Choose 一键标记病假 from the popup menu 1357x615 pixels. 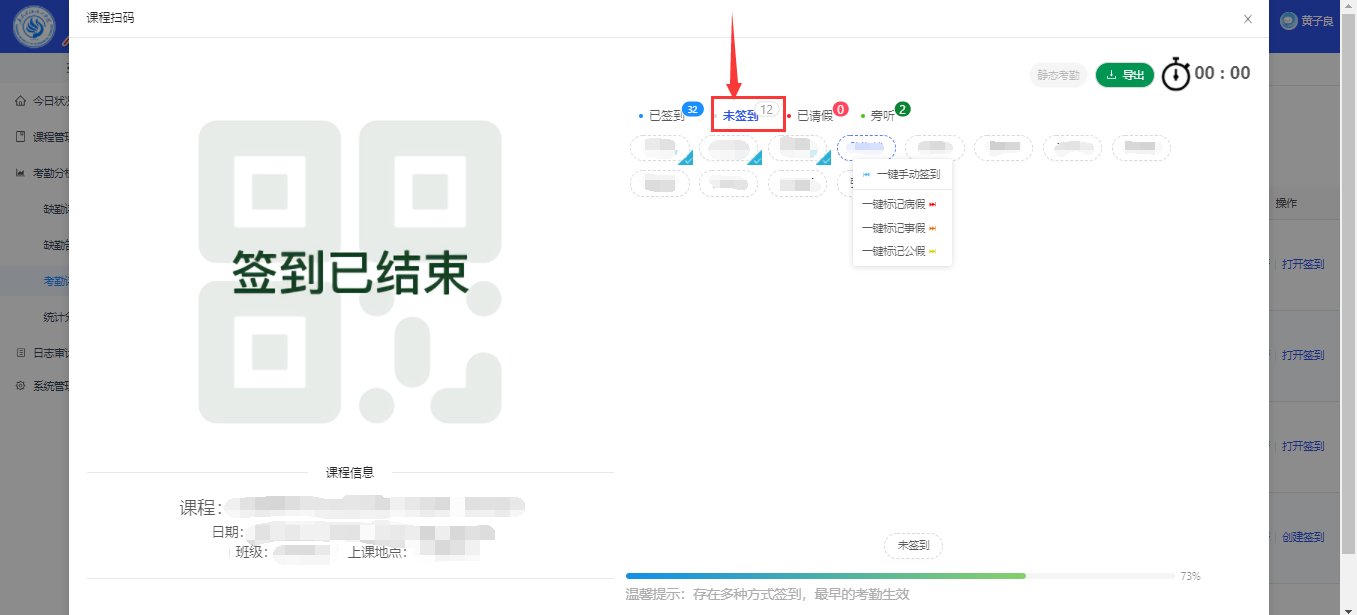click(x=902, y=204)
